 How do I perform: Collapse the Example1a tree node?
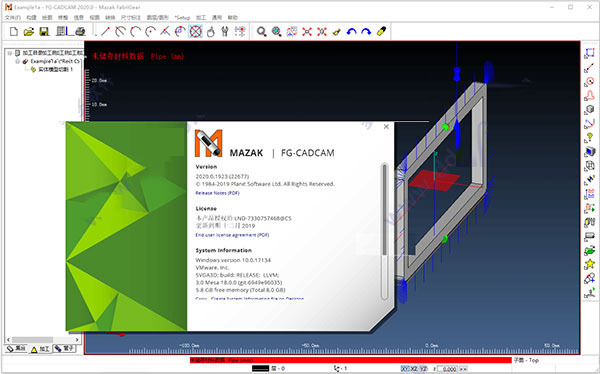18,61
